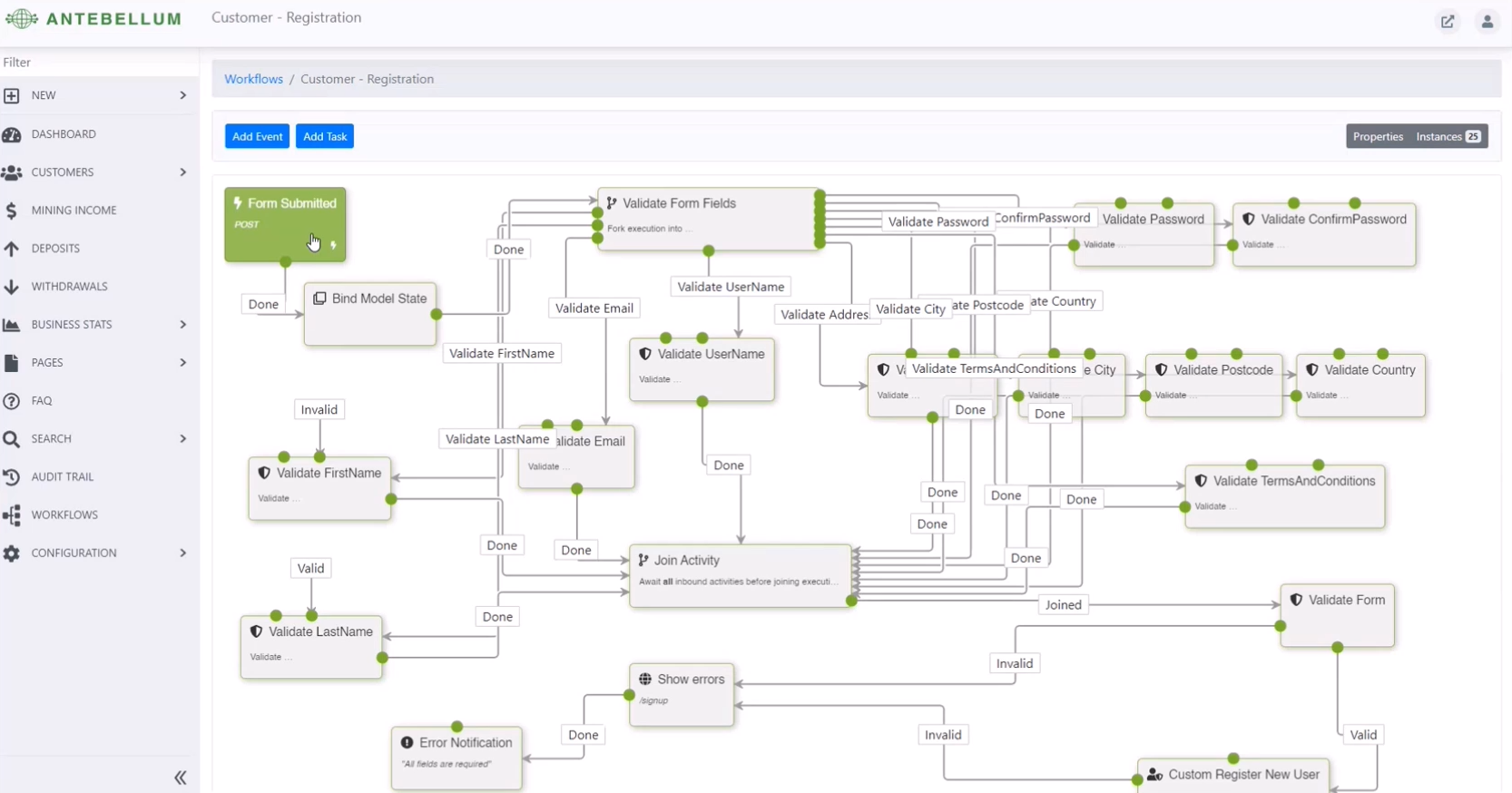This screenshot has width=1512, height=793.
Task: Click lightning icon on Form Submitted node
Action: 238,203
